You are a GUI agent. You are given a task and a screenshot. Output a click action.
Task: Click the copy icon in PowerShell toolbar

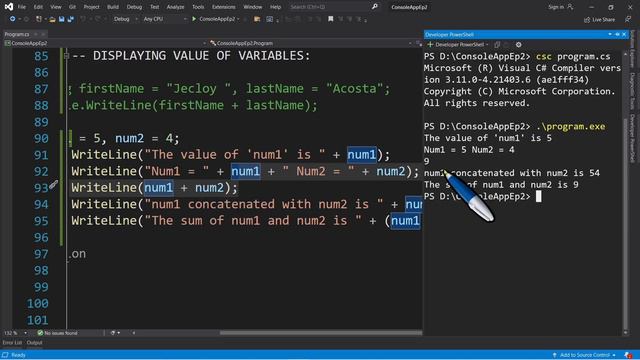point(497,44)
